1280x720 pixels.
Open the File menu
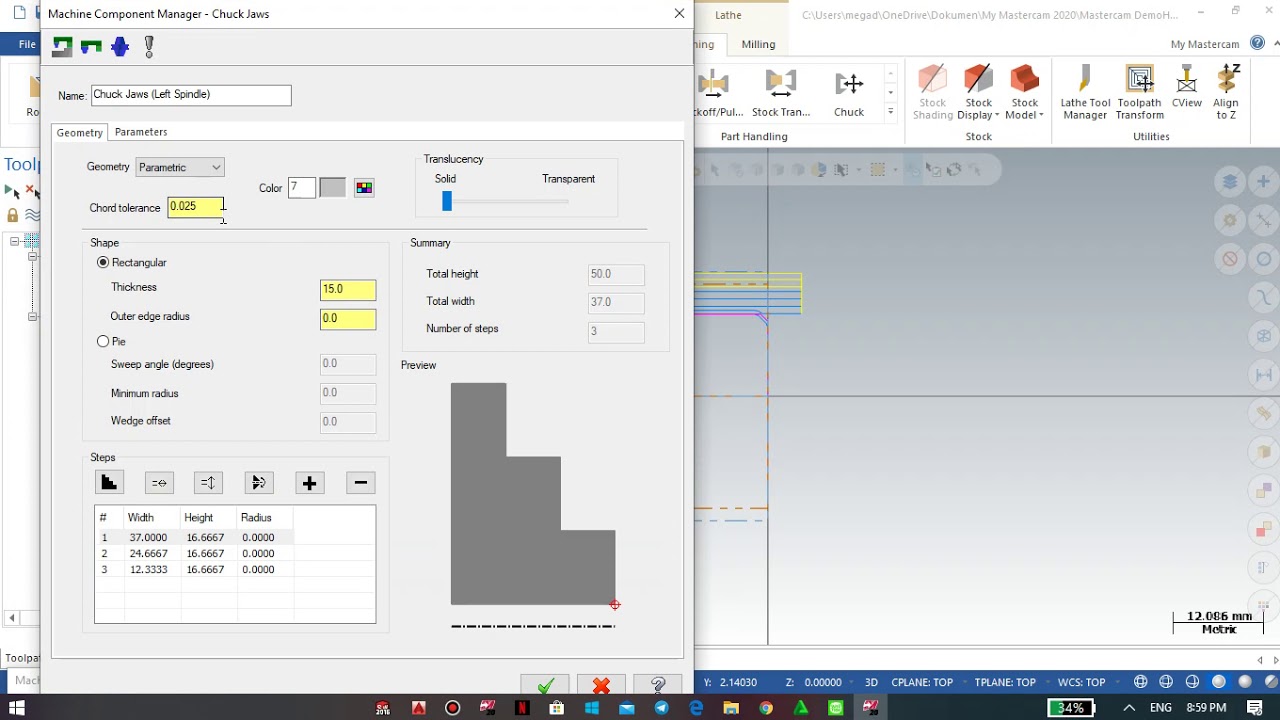tap(27, 44)
